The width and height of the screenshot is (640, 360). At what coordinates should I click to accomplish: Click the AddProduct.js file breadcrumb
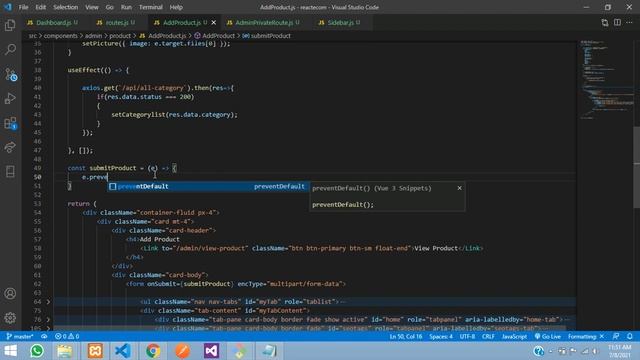(163, 36)
